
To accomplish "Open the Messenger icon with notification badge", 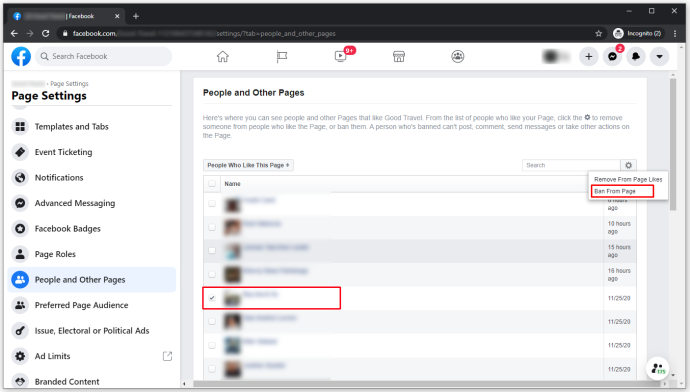I will coord(613,56).
